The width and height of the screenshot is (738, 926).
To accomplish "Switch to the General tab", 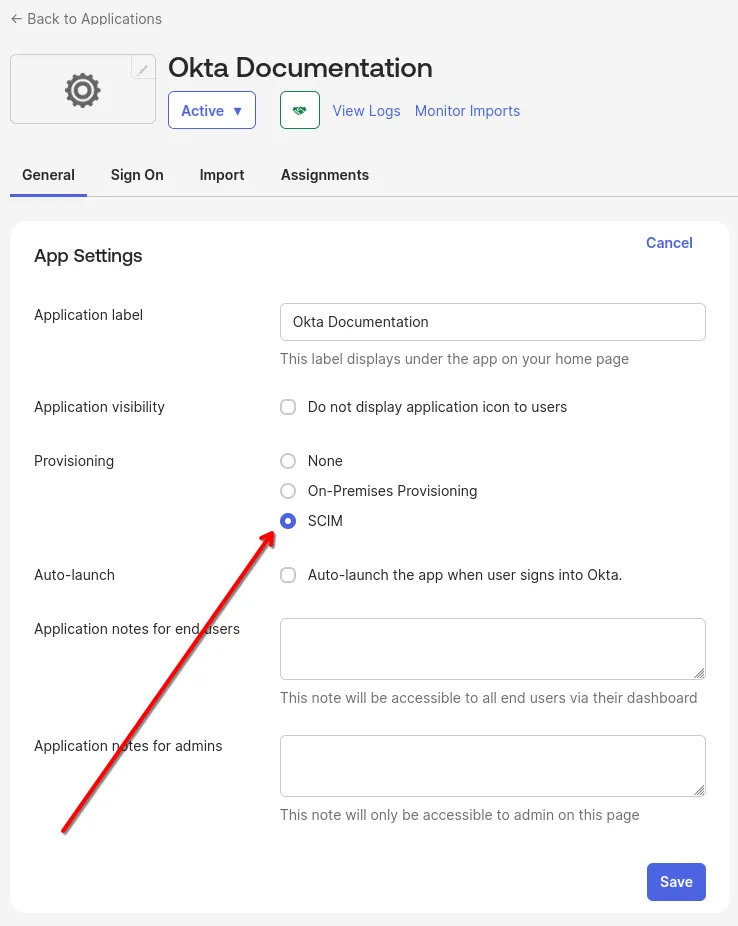I will (x=48, y=175).
